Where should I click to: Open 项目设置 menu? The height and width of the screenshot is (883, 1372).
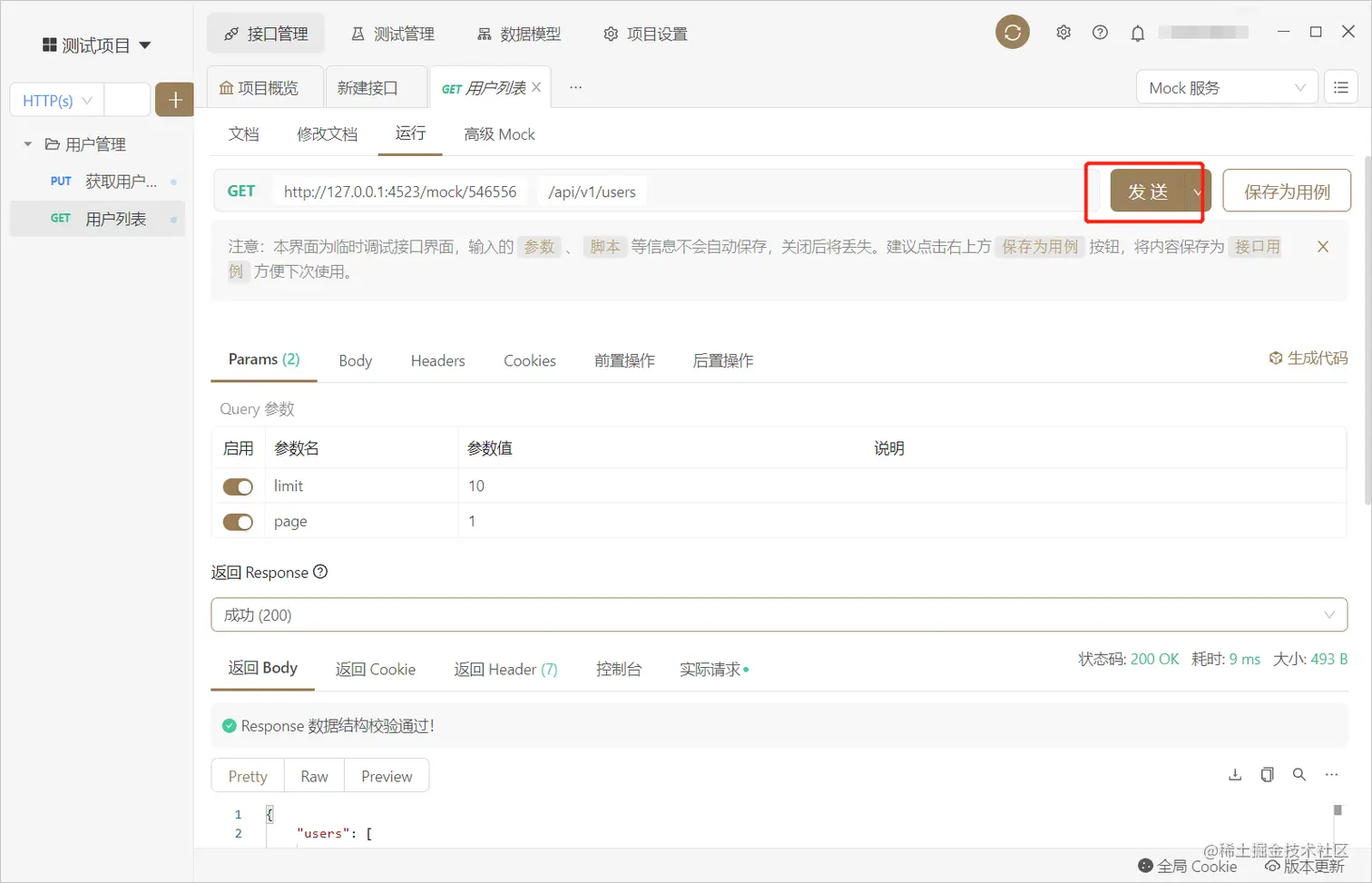click(645, 34)
